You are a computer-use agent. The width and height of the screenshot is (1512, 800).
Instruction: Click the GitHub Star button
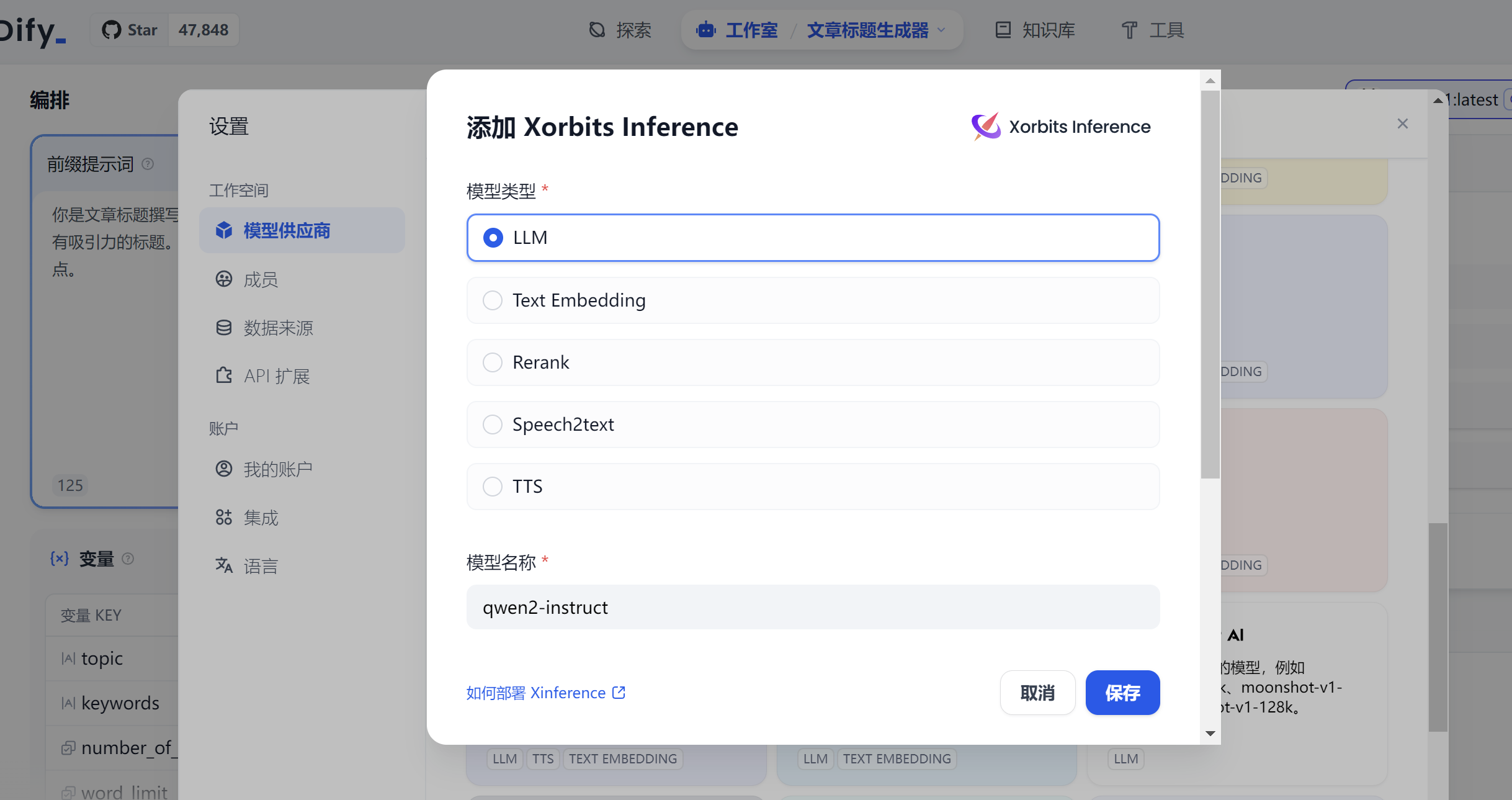(130, 30)
